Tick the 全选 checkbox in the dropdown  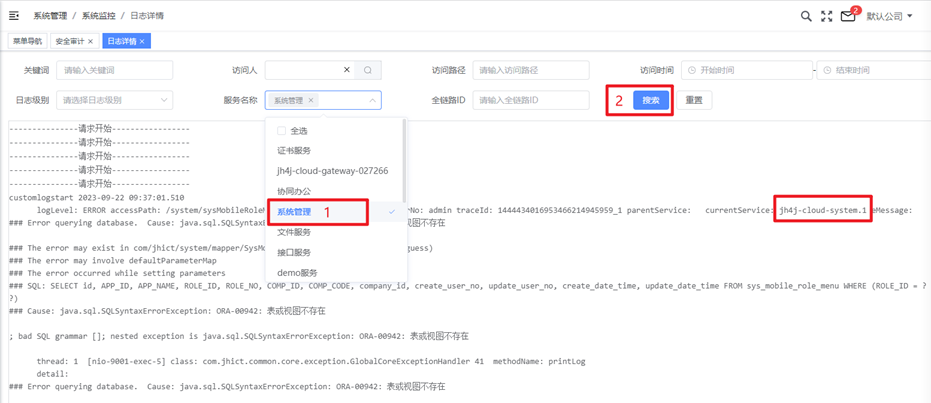[281, 131]
